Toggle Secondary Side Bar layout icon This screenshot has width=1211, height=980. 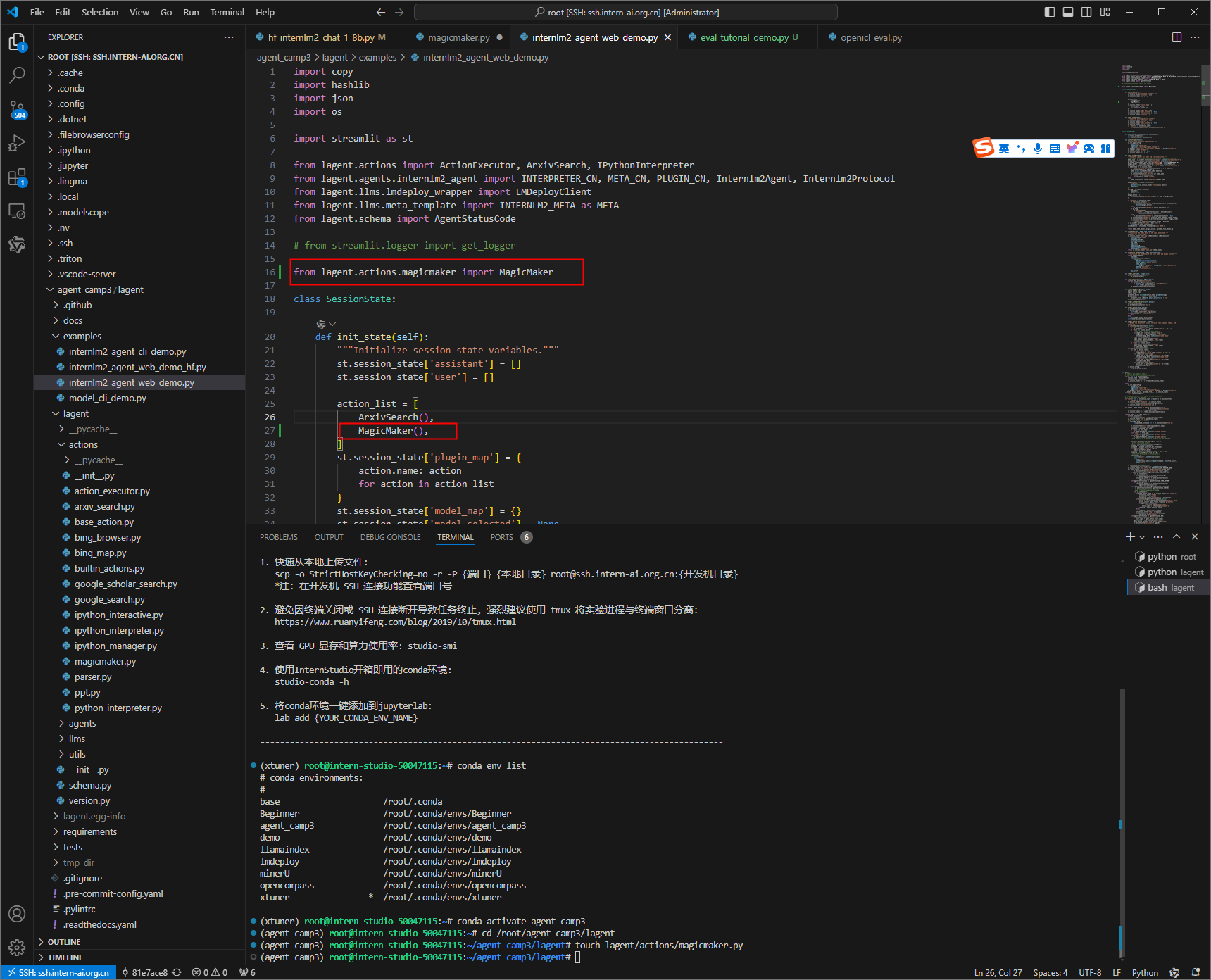click(x=1086, y=12)
